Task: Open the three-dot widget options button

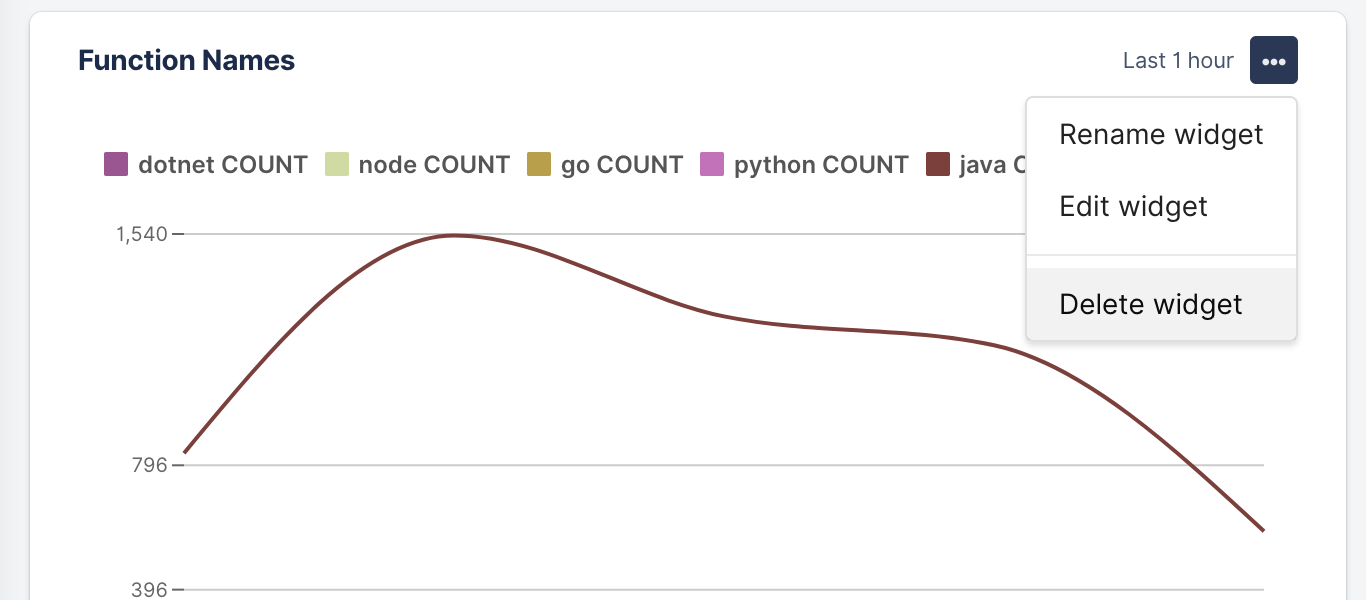Action: [x=1273, y=60]
